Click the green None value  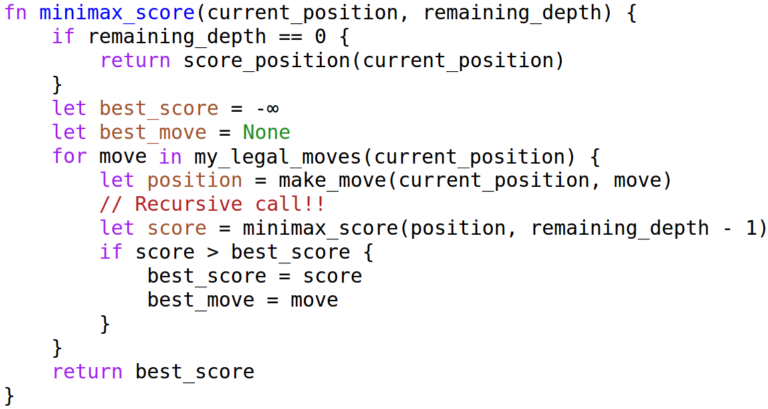[x=266, y=132]
